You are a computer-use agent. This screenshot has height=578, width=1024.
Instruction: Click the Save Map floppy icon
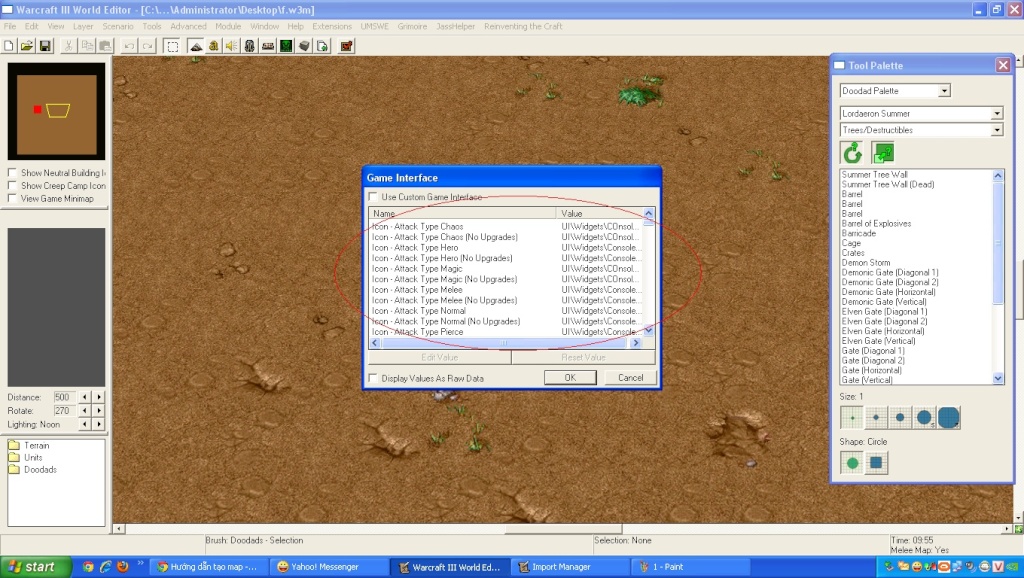click(x=45, y=46)
